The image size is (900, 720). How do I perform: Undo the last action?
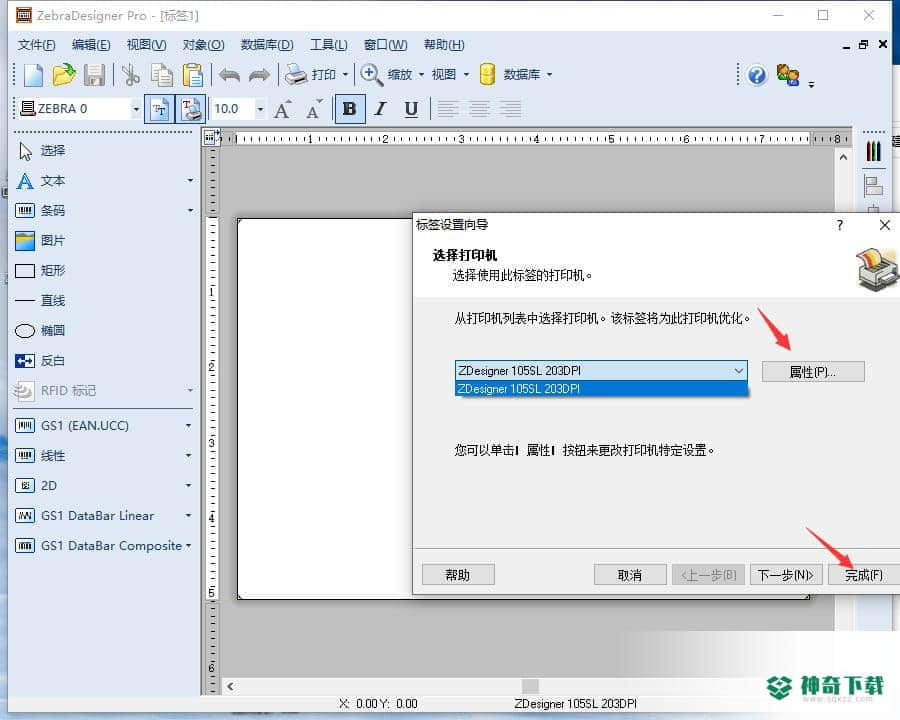coord(230,75)
